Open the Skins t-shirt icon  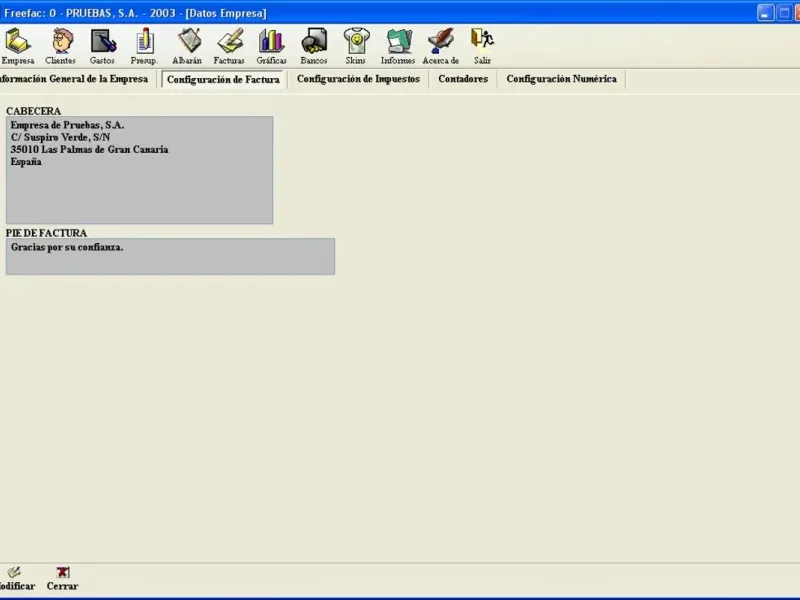(356, 46)
